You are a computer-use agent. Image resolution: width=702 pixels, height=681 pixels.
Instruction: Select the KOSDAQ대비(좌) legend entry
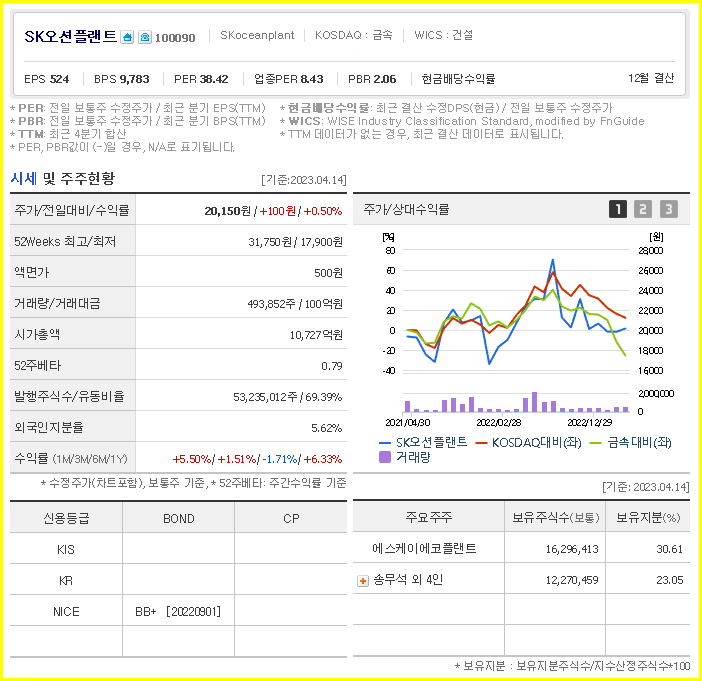pyautogui.click(x=529, y=443)
